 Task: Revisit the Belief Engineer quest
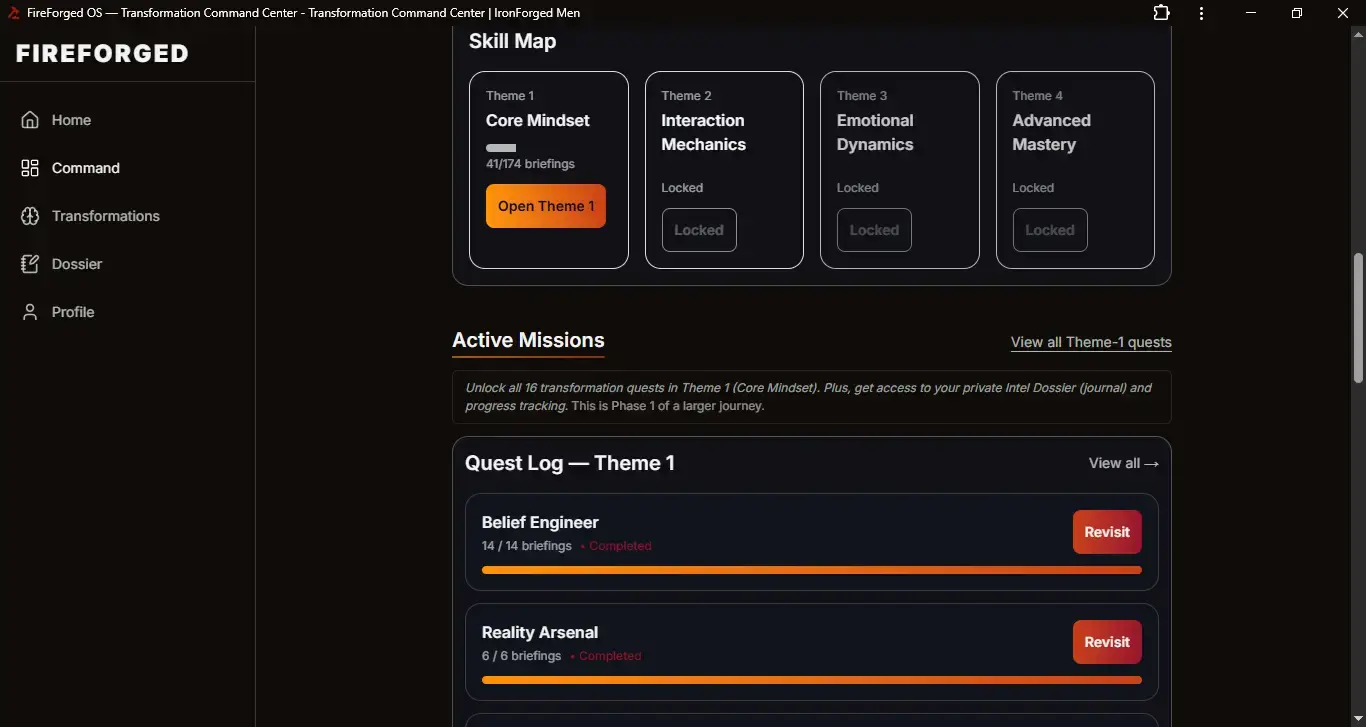1106,532
